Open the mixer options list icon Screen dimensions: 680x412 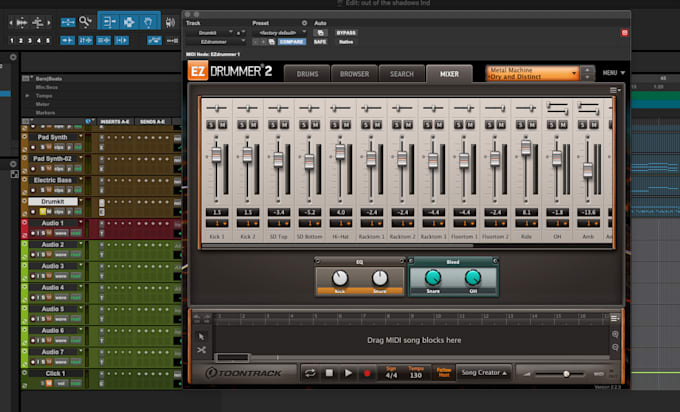point(614,90)
